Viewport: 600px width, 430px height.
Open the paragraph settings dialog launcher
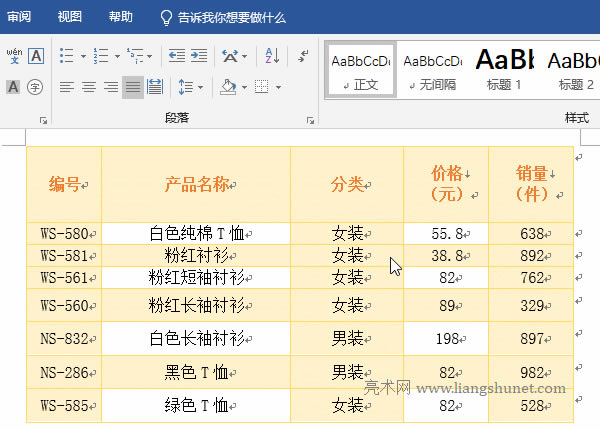[310, 119]
